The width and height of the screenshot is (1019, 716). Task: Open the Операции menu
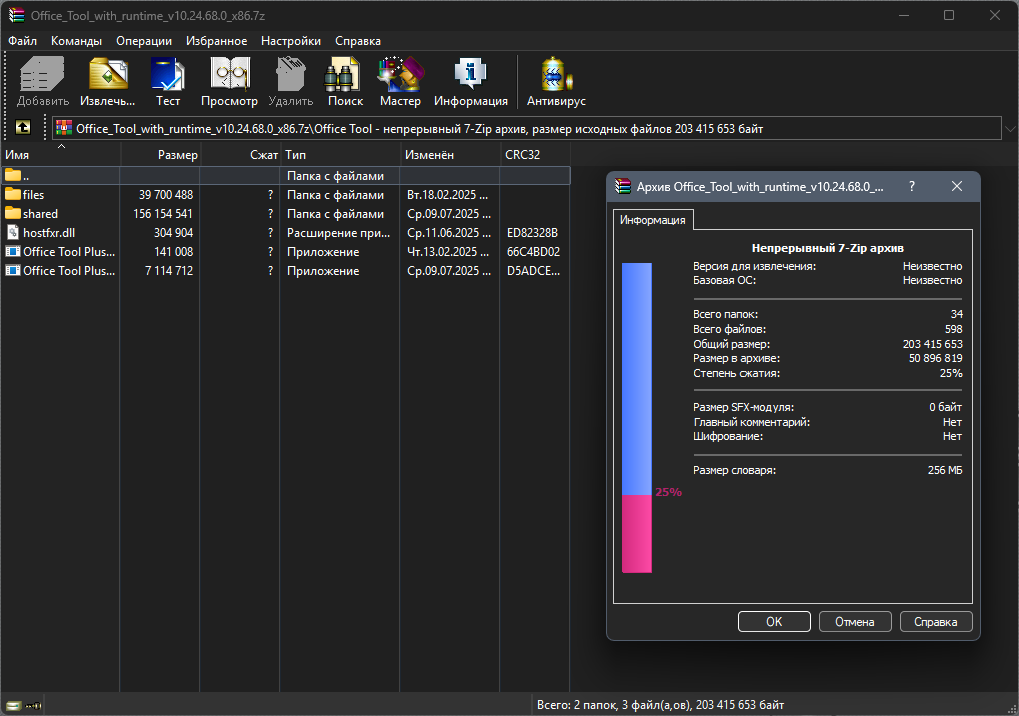tap(144, 40)
